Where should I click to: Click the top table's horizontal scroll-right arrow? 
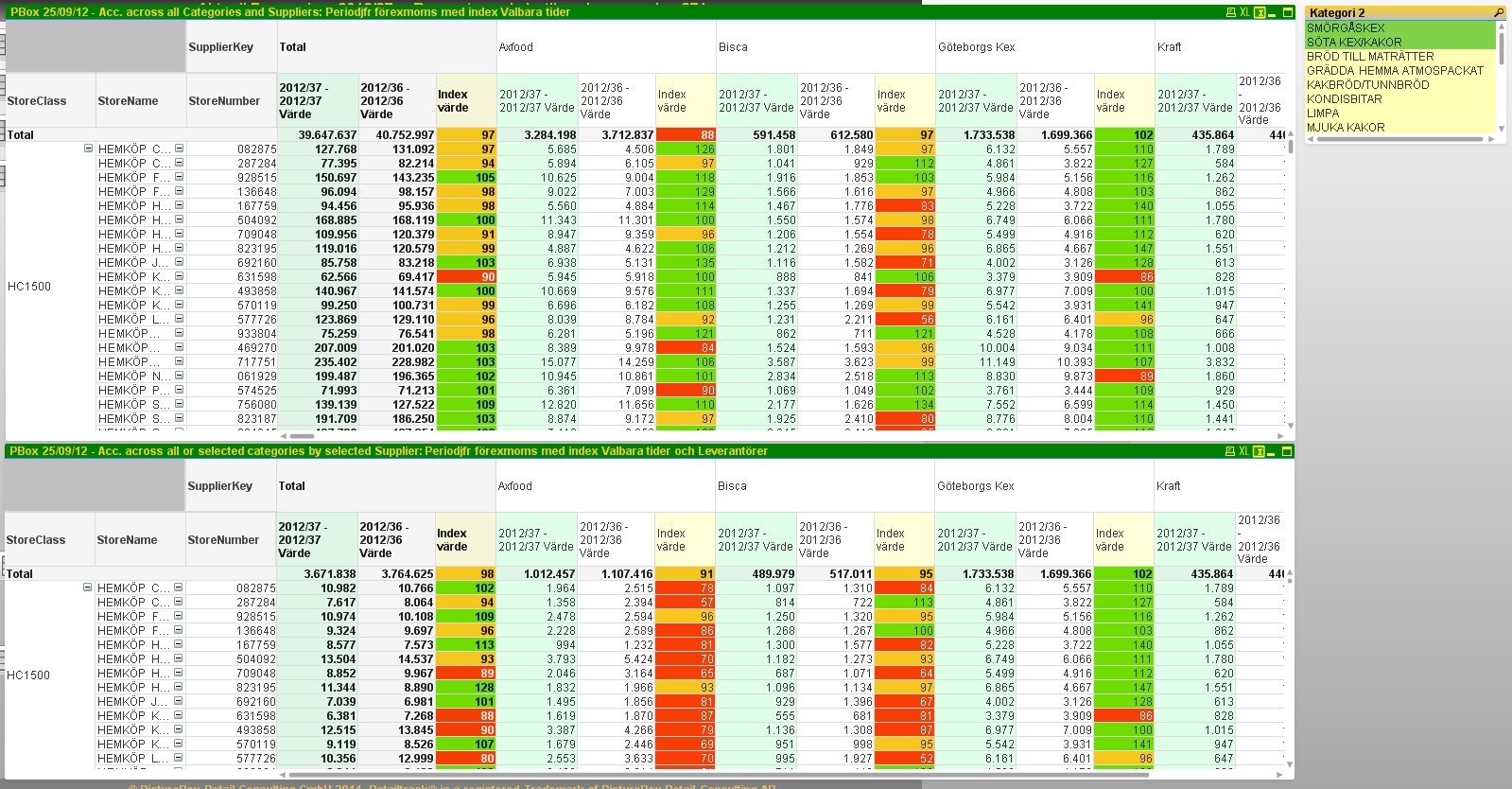1280,436
